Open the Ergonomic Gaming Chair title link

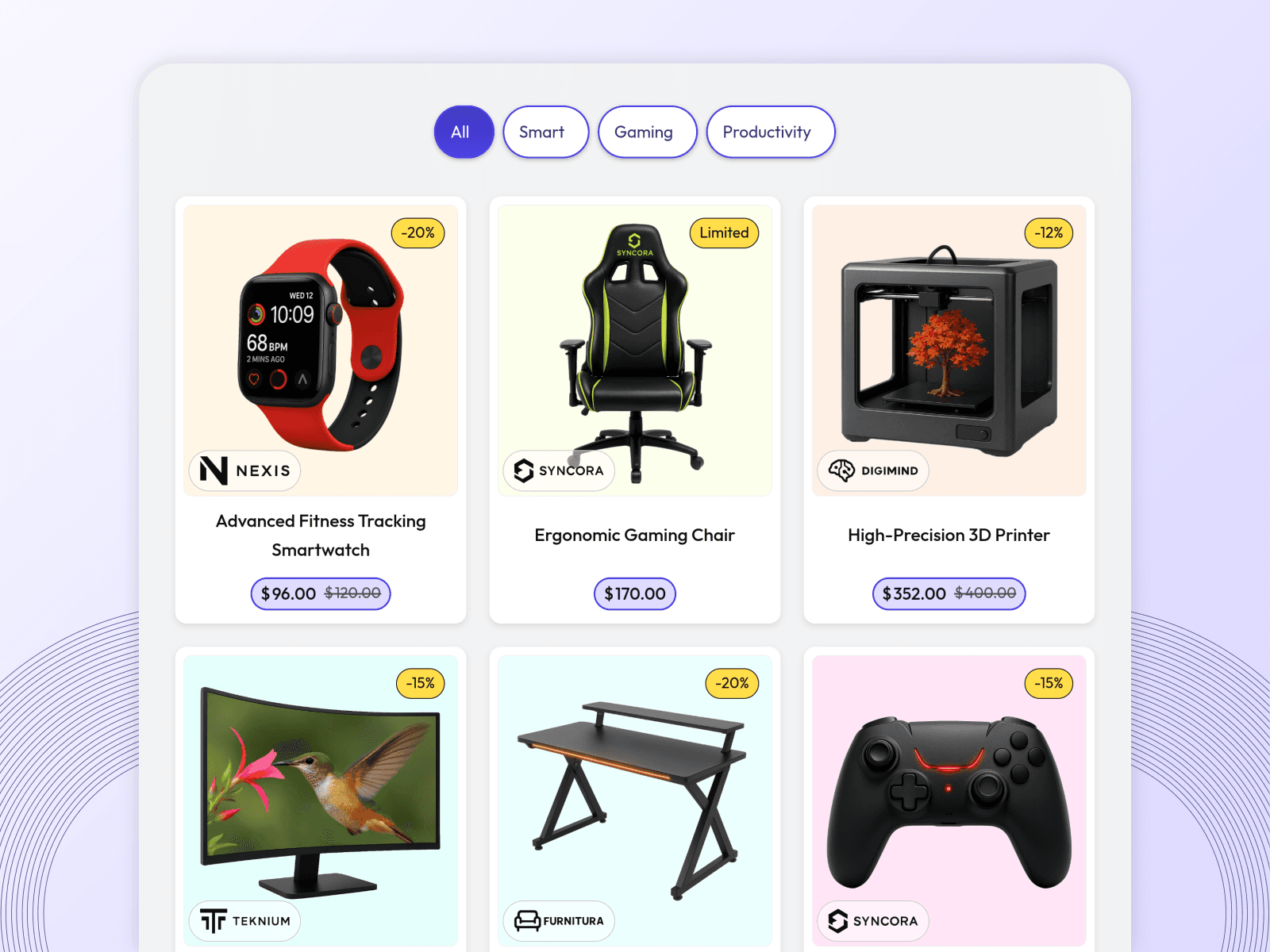point(635,535)
